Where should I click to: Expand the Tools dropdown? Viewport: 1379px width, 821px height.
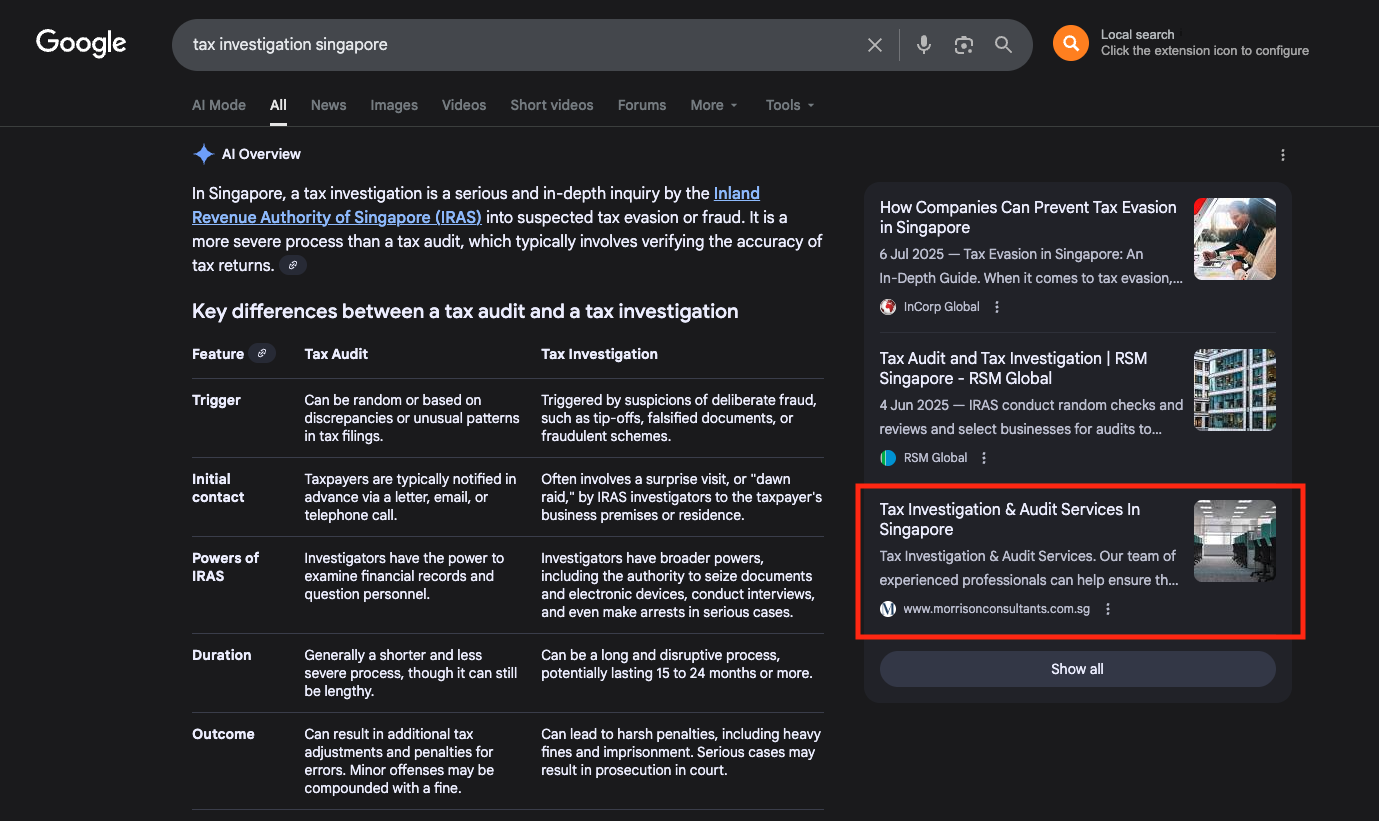tap(790, 105)
